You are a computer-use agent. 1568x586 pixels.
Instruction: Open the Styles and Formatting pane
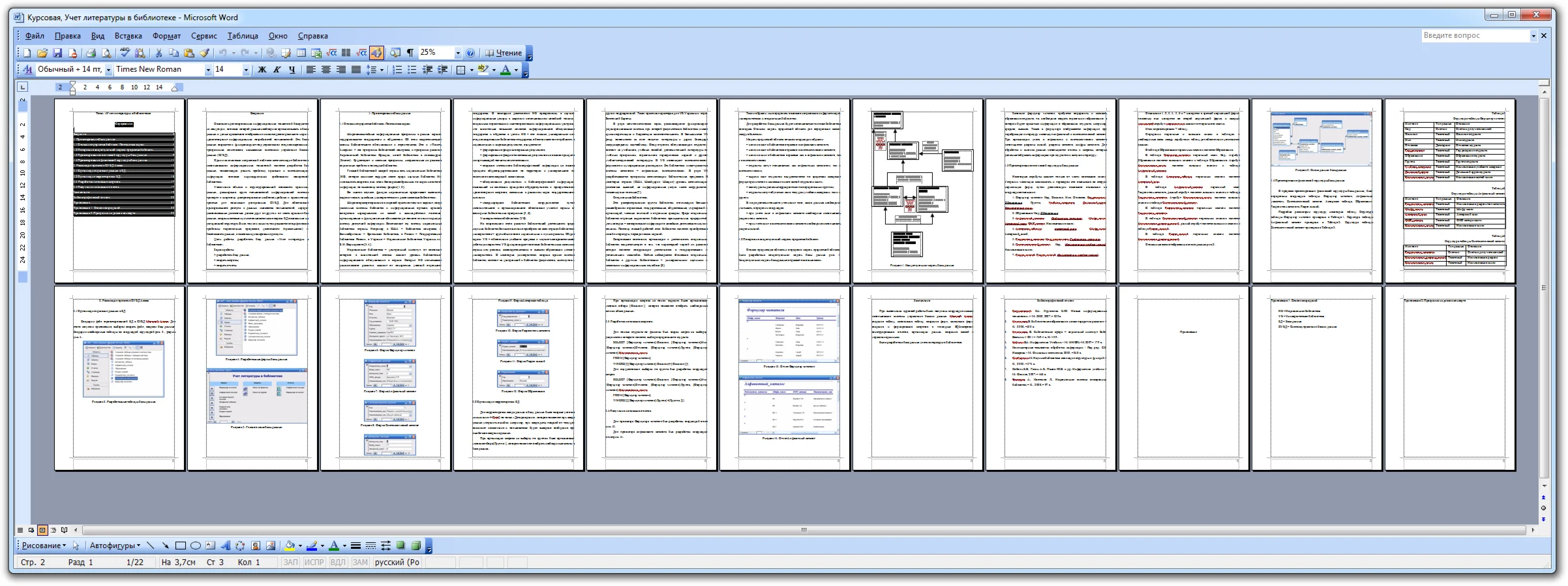point(27,69)
